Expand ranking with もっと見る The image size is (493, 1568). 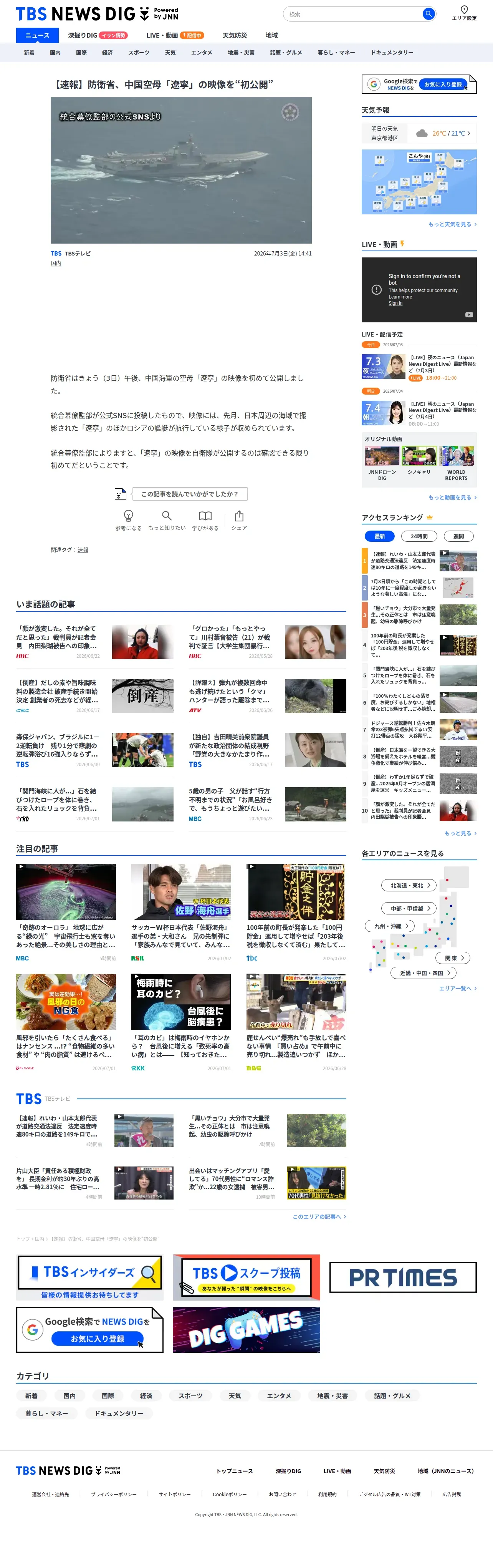coord(460,833)
